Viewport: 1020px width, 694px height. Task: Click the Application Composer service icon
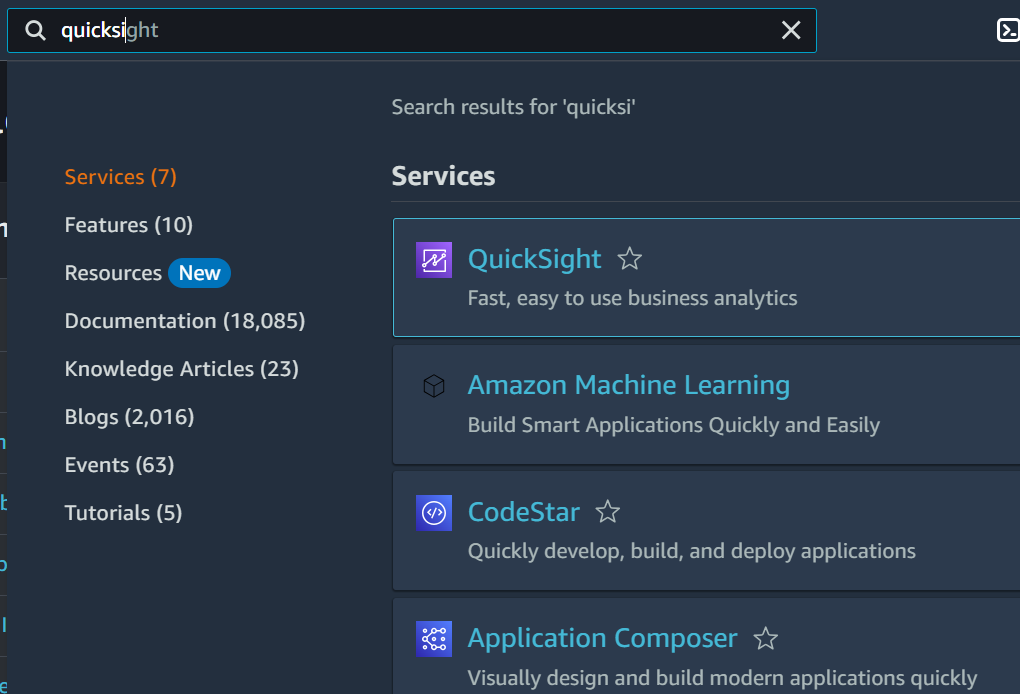coord(434,638)
